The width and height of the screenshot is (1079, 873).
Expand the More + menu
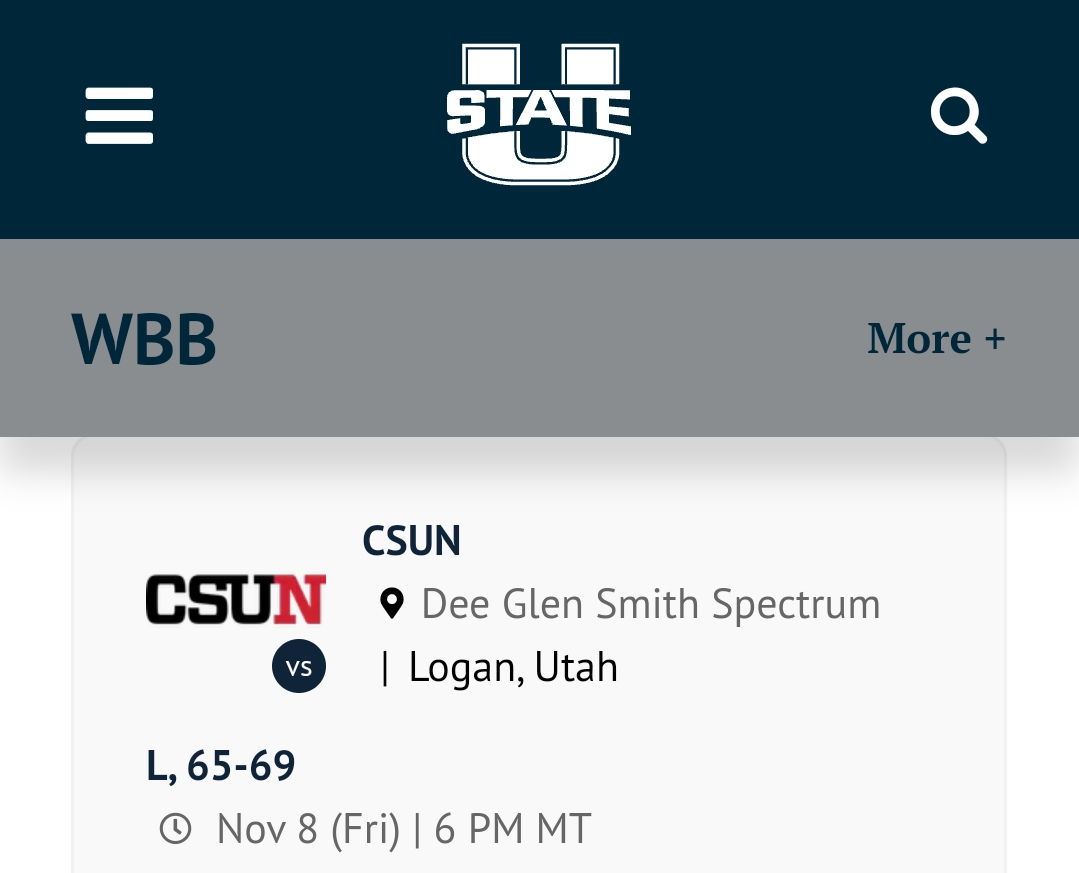point(936,338)
